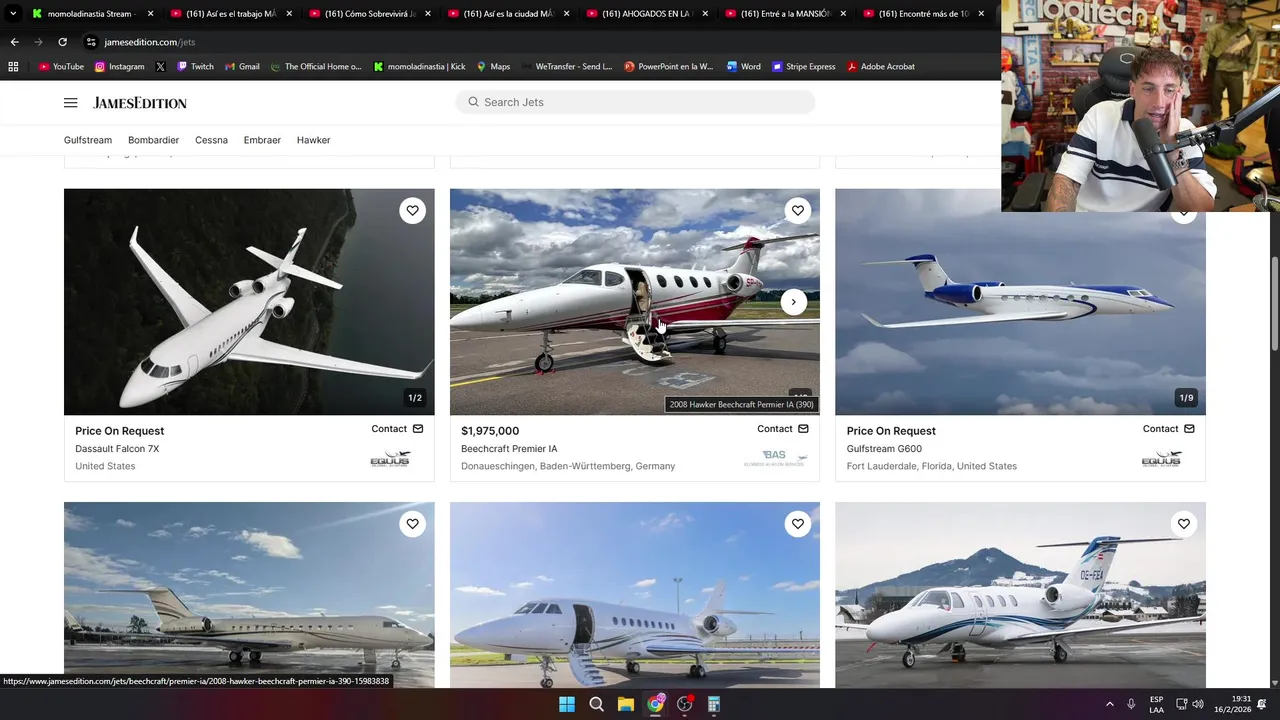Favorite the Dassault Falcon 7X listing
1280x720 pixels.
[412, 210]
